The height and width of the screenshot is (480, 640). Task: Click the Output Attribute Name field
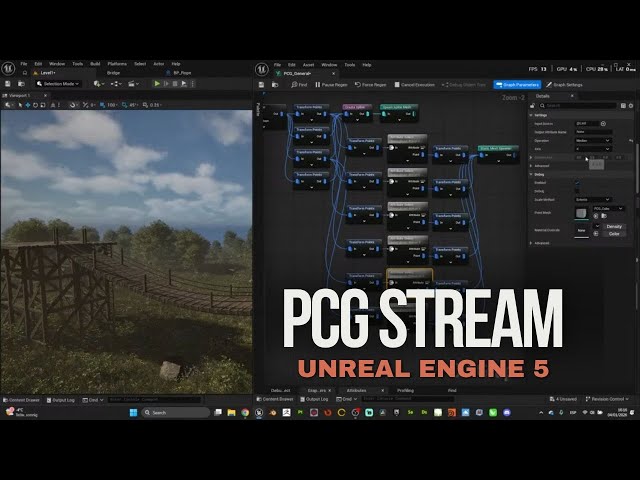tap(593, 132)
